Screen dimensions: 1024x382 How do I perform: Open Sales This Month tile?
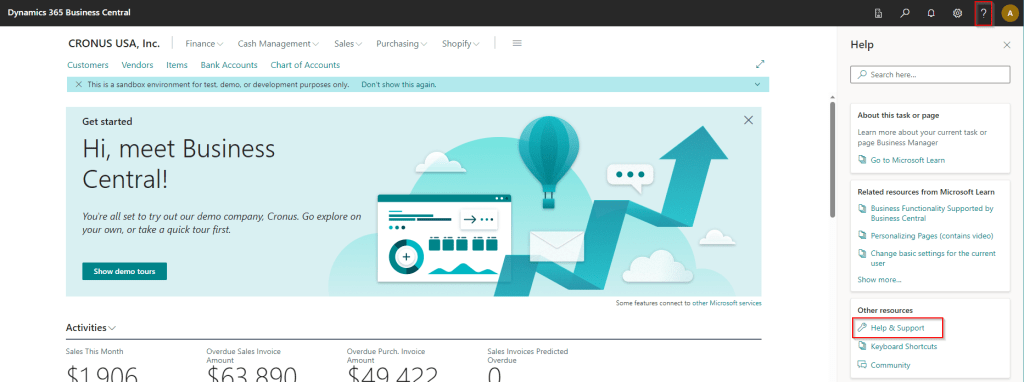(x=102, y=366)
